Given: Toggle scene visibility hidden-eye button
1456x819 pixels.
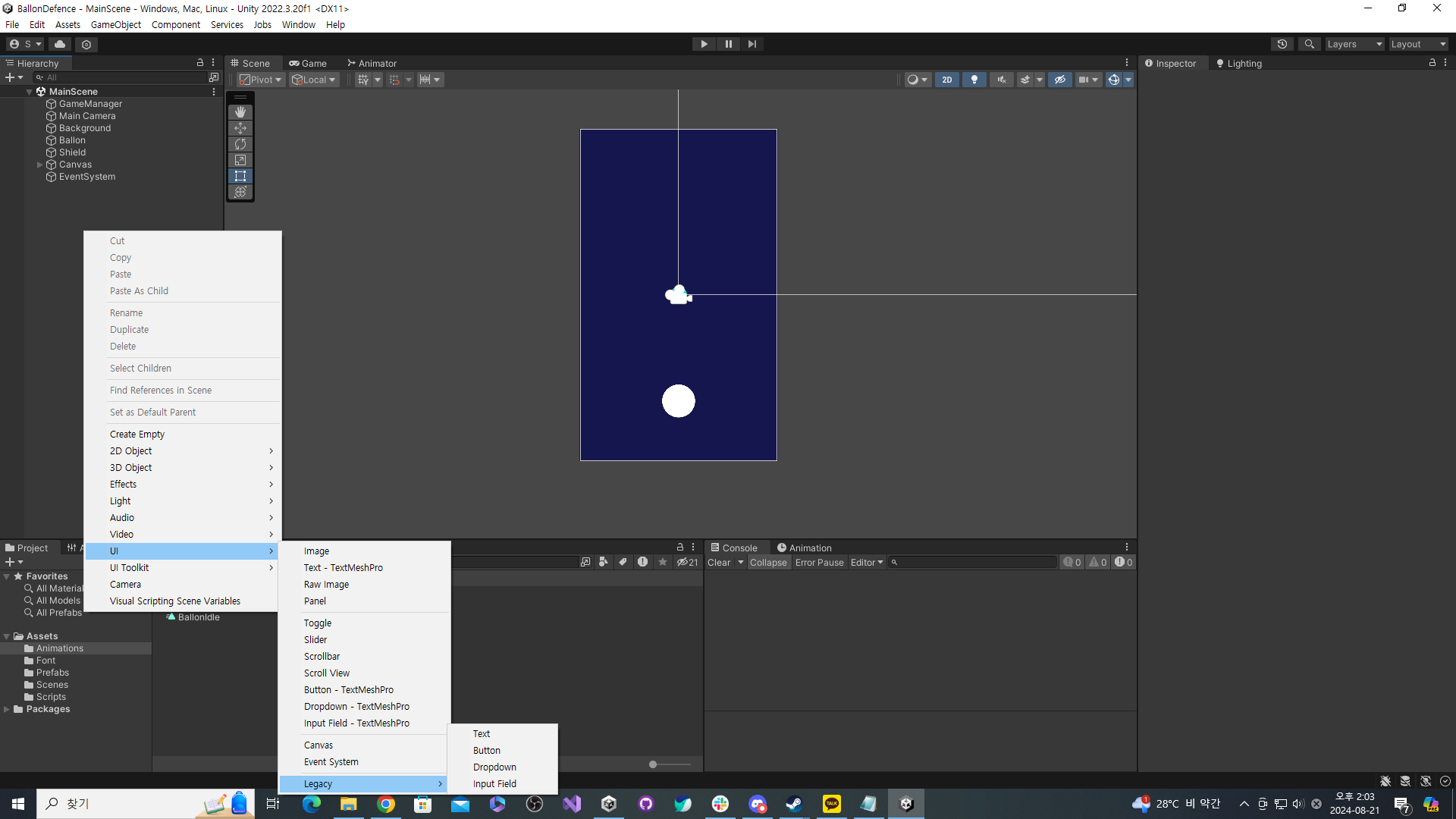Looking at the screenshot, I should pyautogui.click(x=1060, y=80).
